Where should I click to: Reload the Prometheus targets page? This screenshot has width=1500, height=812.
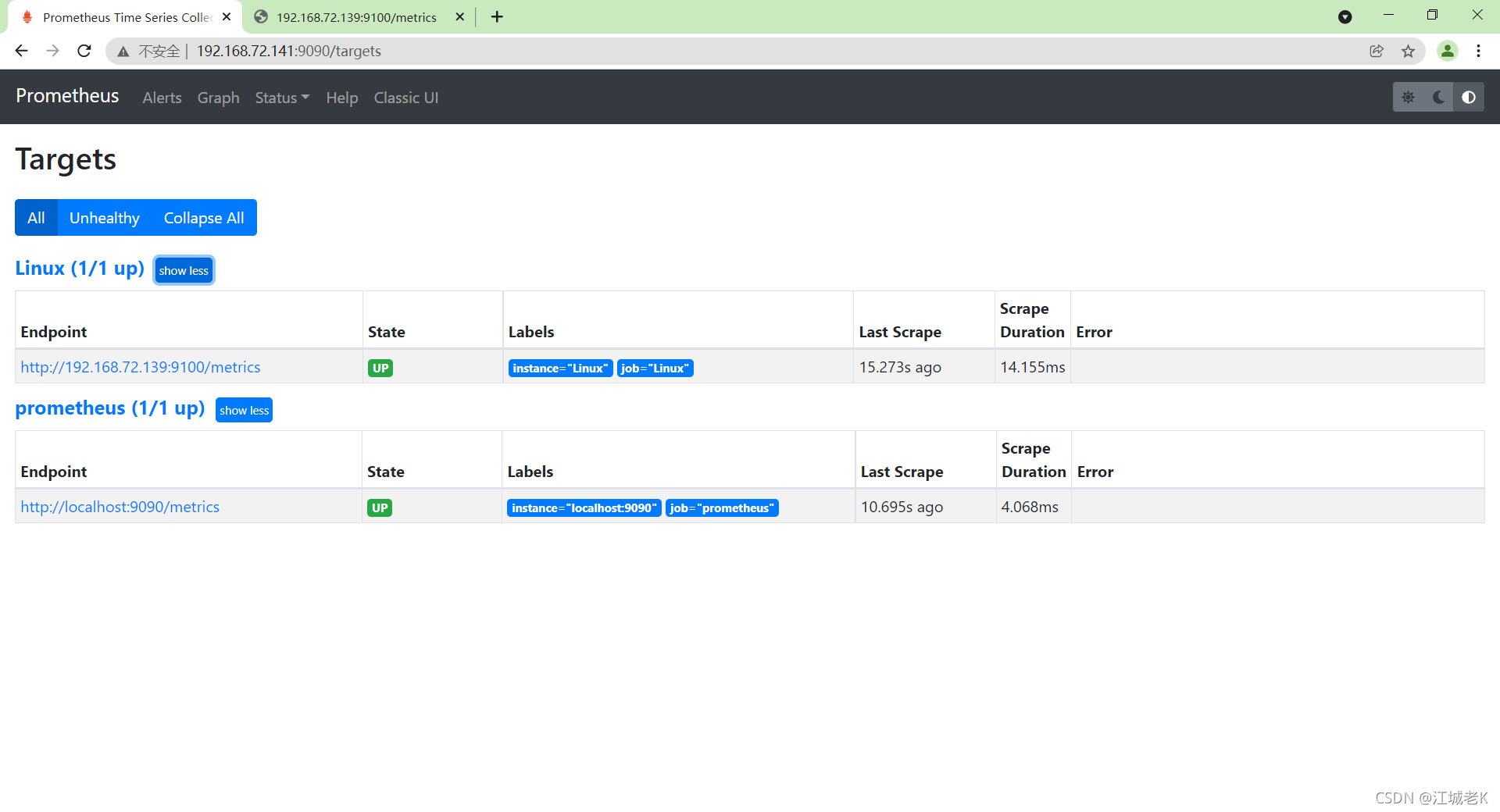84,51
